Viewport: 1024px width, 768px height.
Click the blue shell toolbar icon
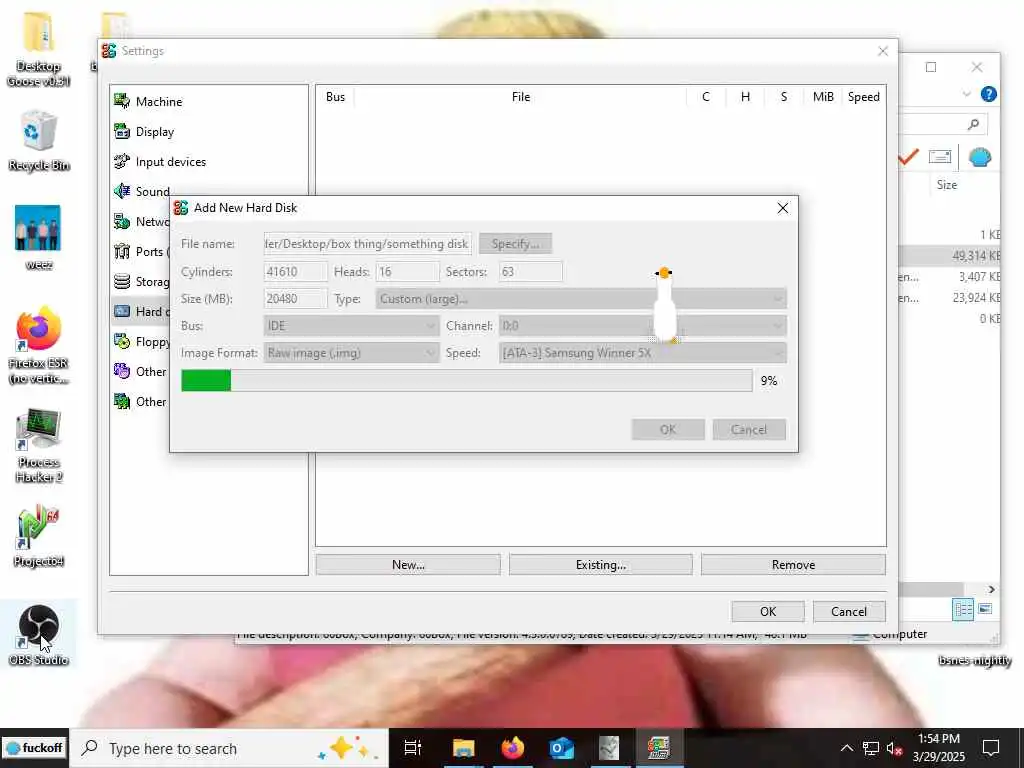[x=980, y=157]
